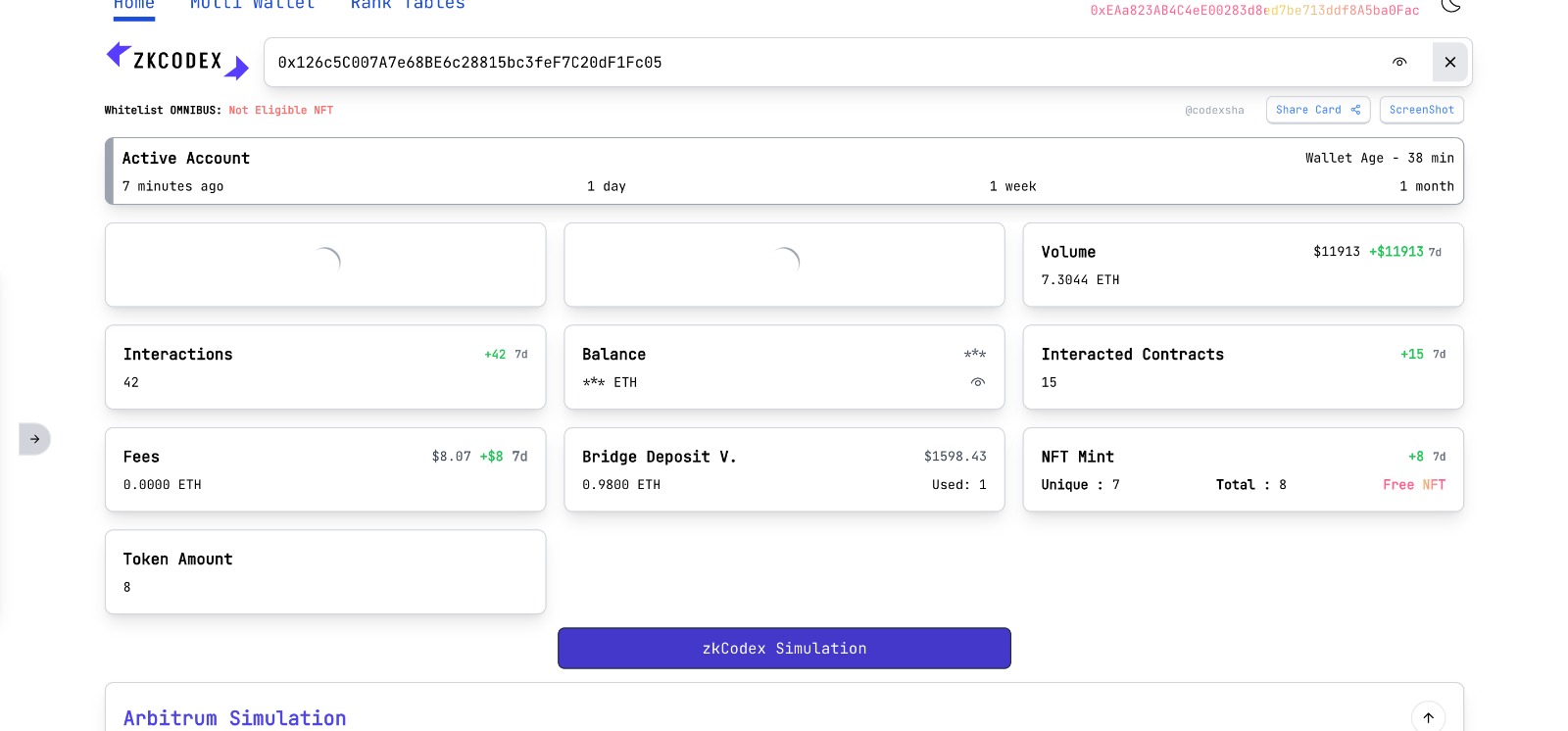
Task: Click the Arbitrum Simulation heading
Action: [235, 718]
